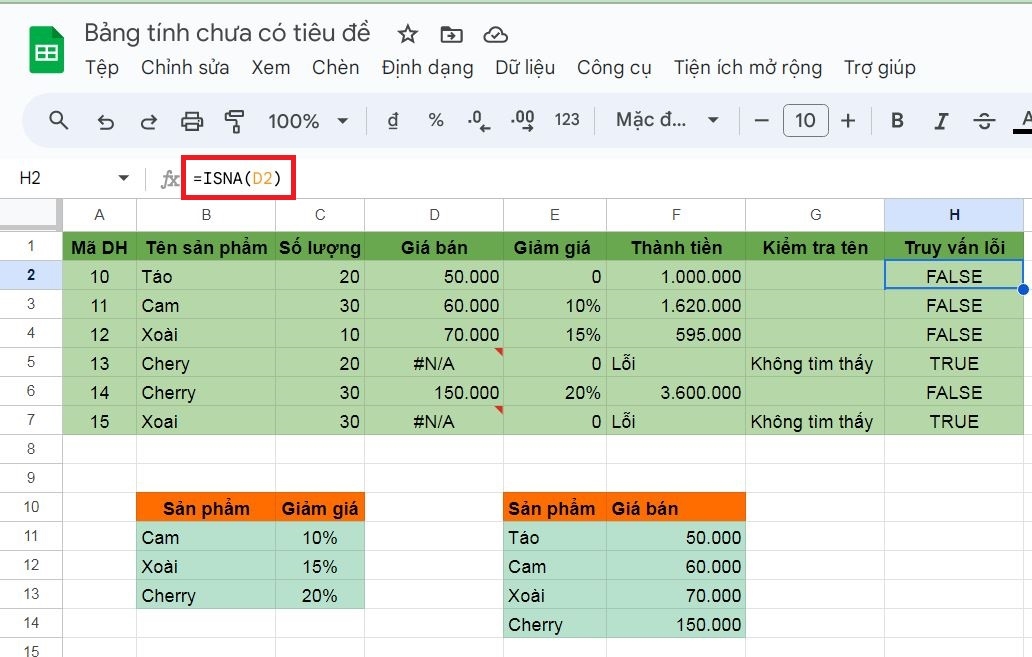Open the search menus magnifier
1032x657 pixels.
click(59, 120)
